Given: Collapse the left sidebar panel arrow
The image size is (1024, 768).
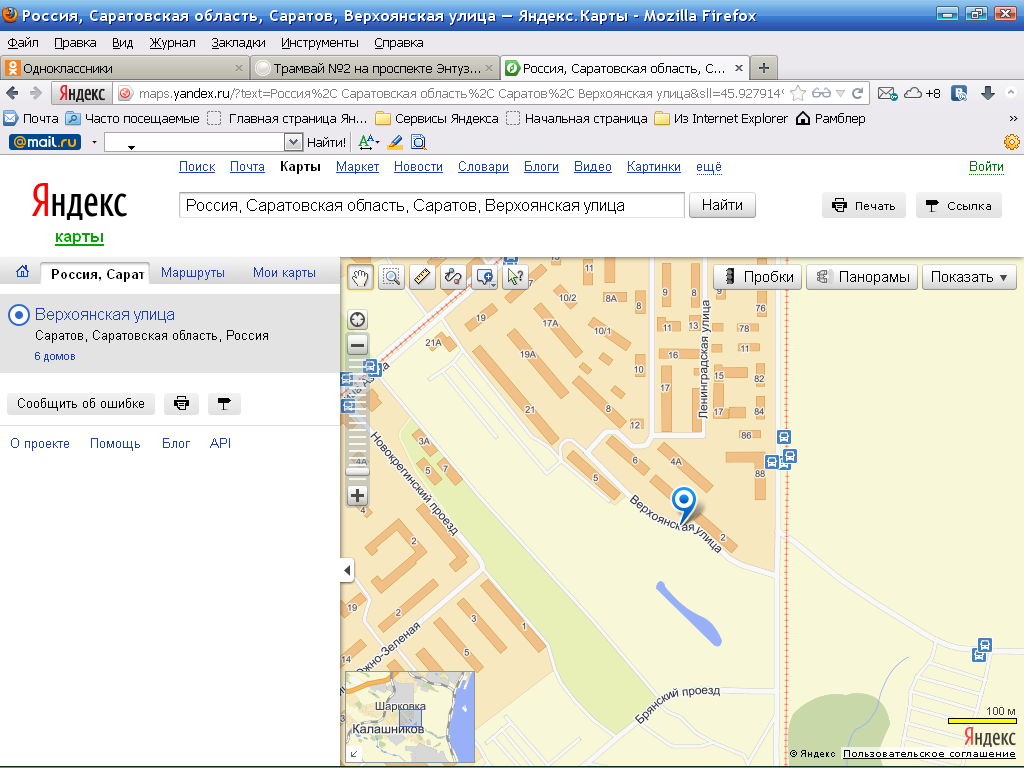Looking at the screenshot, I should point(347,570).
